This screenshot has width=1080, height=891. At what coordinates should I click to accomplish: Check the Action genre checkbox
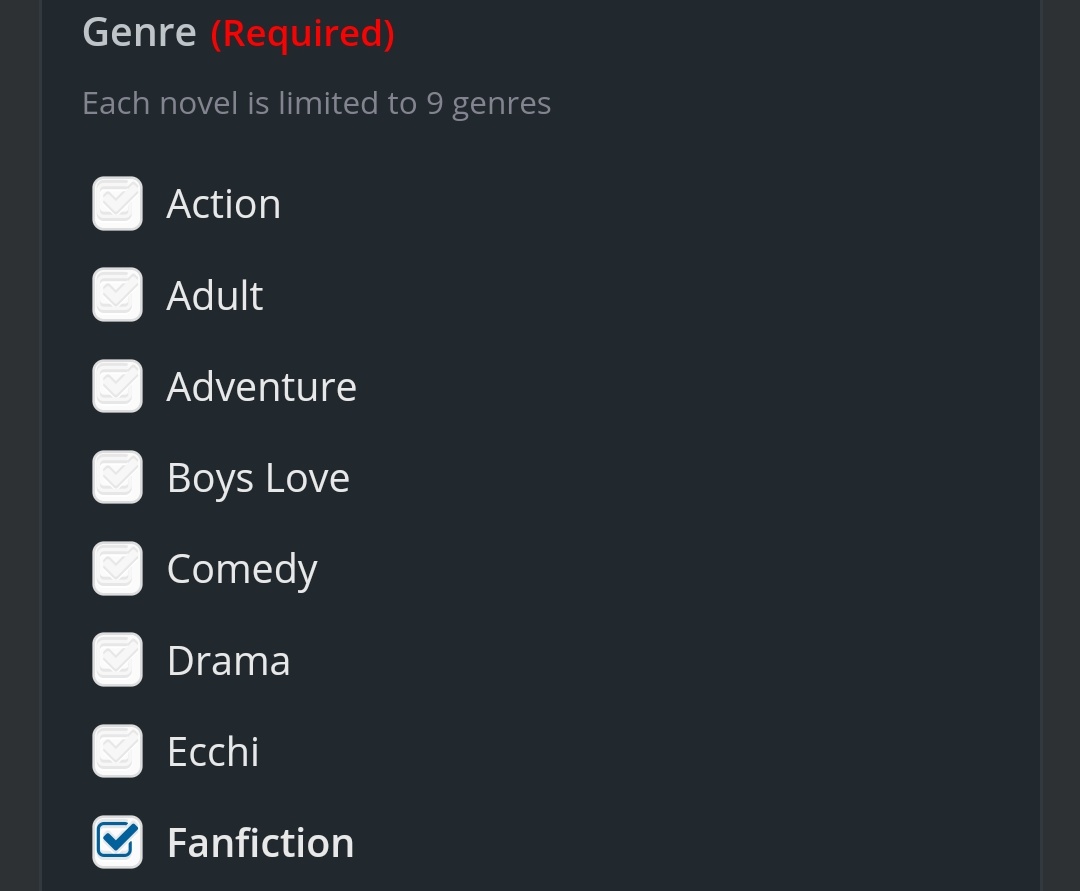[117, 204]
